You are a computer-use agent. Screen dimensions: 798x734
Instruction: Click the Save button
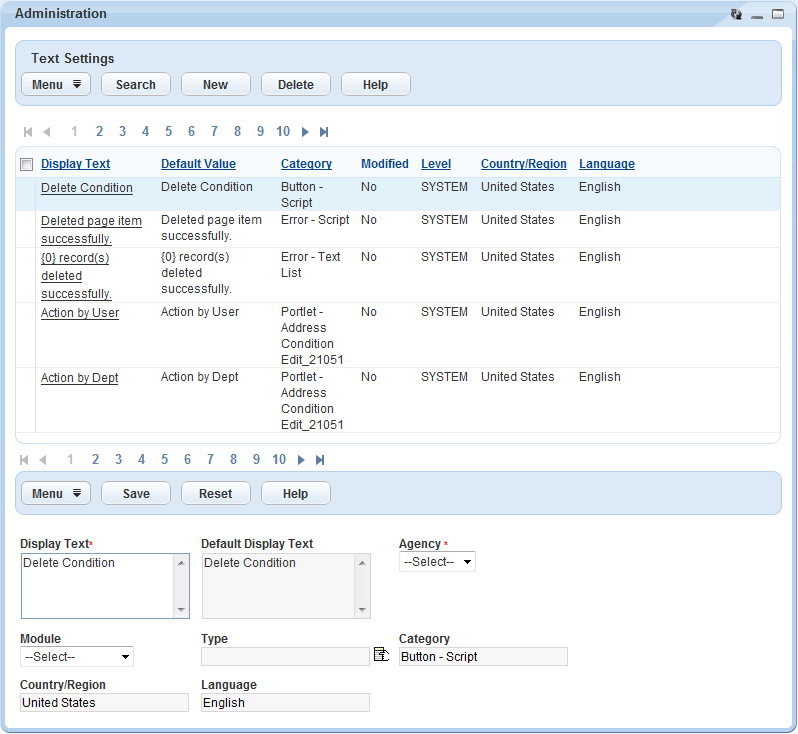tap(136, 494)
